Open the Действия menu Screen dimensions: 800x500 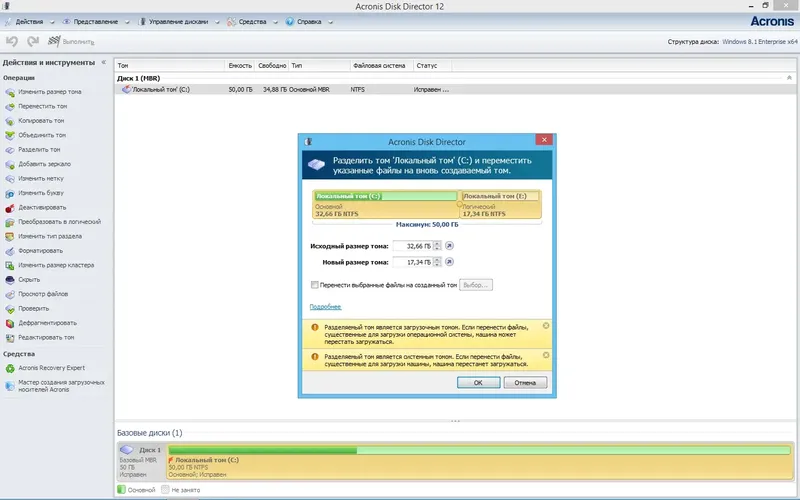tap(29, 22)
